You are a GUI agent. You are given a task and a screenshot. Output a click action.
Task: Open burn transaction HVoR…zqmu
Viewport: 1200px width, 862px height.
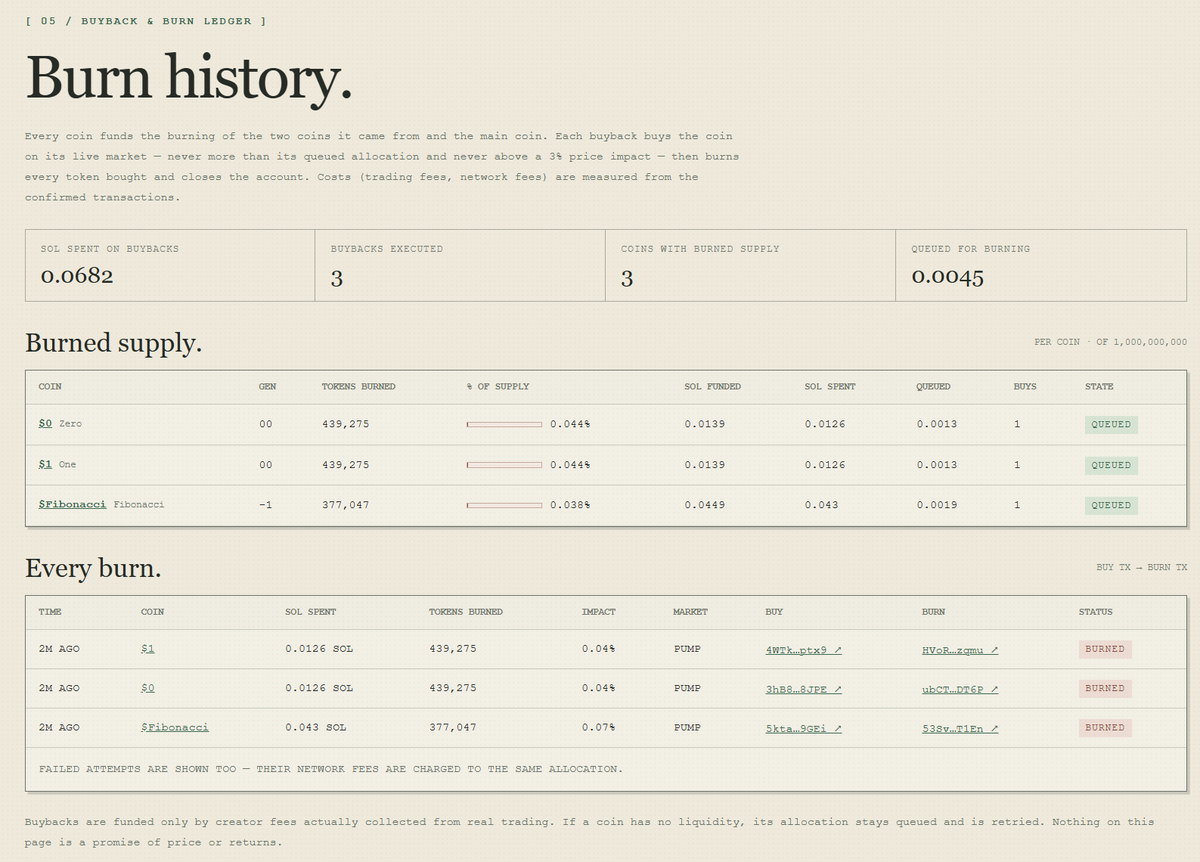point(960,650)
